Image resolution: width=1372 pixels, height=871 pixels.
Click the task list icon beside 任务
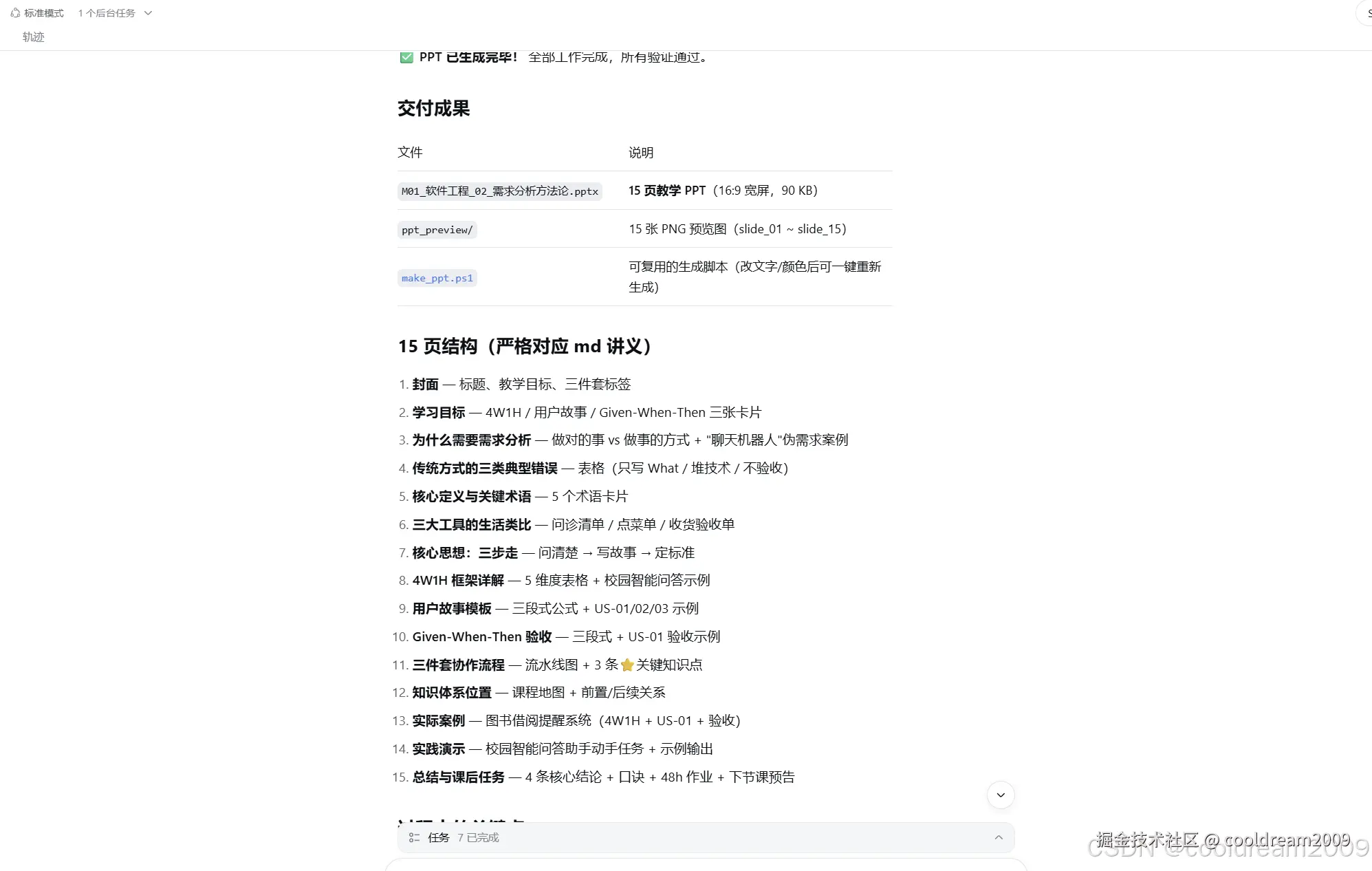click(414, 837)
